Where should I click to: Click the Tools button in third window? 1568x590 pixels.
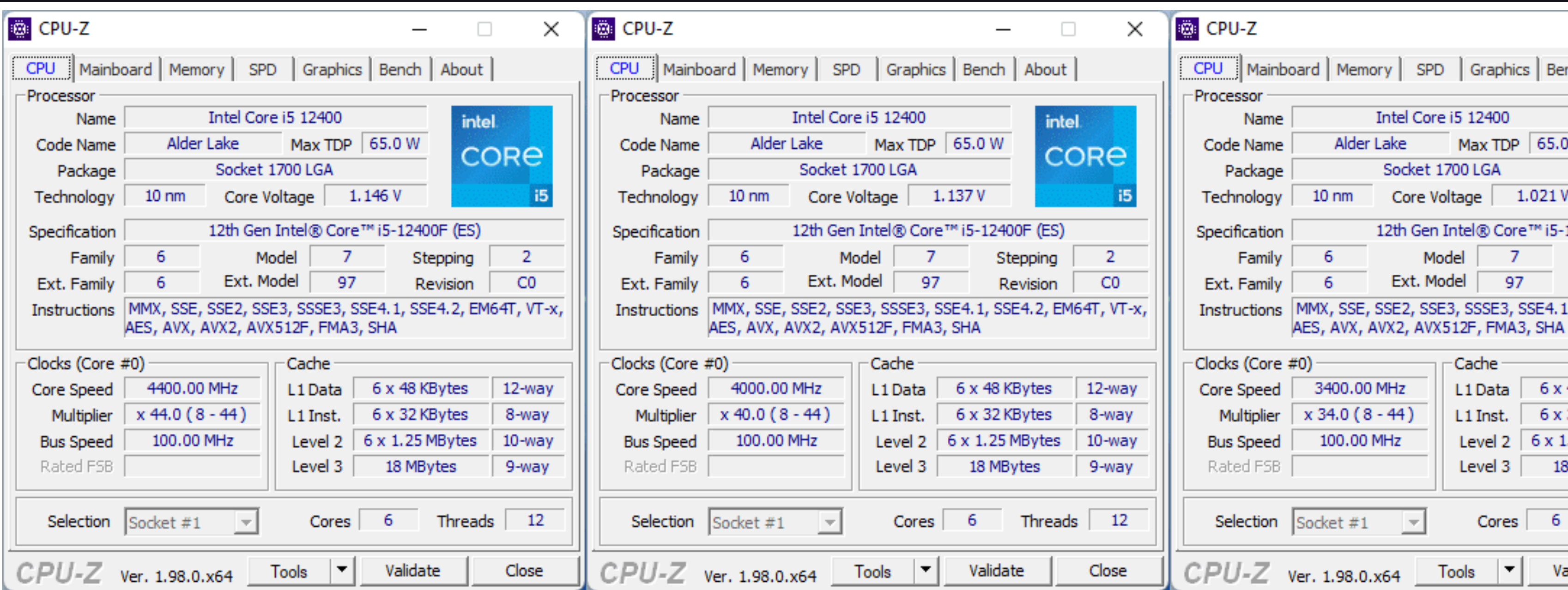[x=1456, y=571]
